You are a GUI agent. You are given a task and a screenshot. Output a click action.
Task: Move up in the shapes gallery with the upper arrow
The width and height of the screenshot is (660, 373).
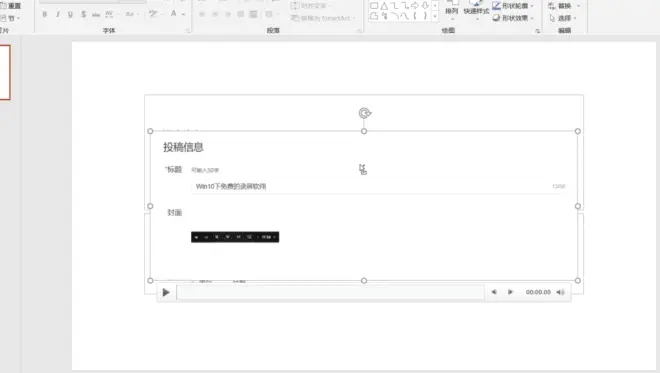(x=435, y=6)
